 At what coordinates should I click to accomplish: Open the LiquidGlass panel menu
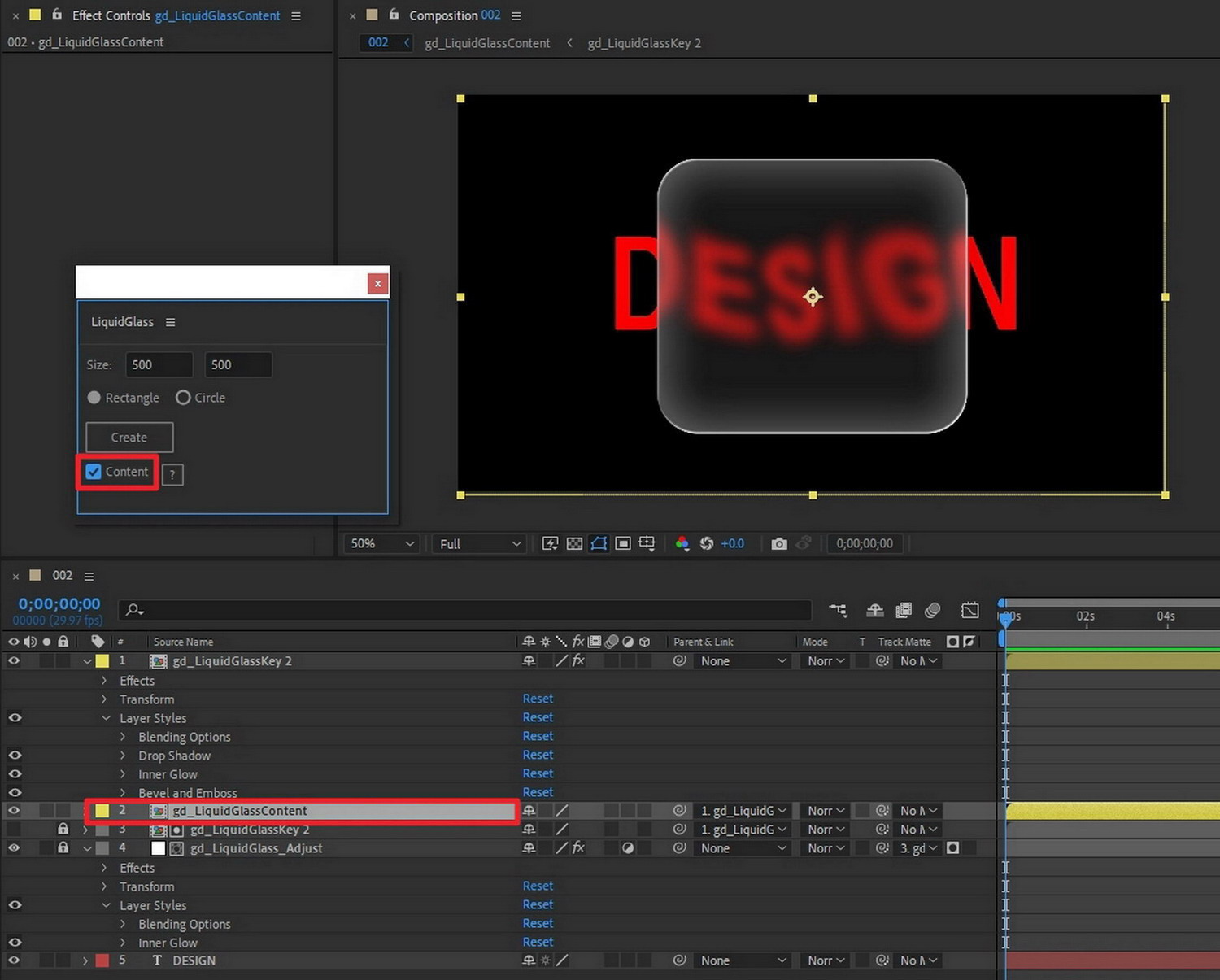[x=170, y=322]
